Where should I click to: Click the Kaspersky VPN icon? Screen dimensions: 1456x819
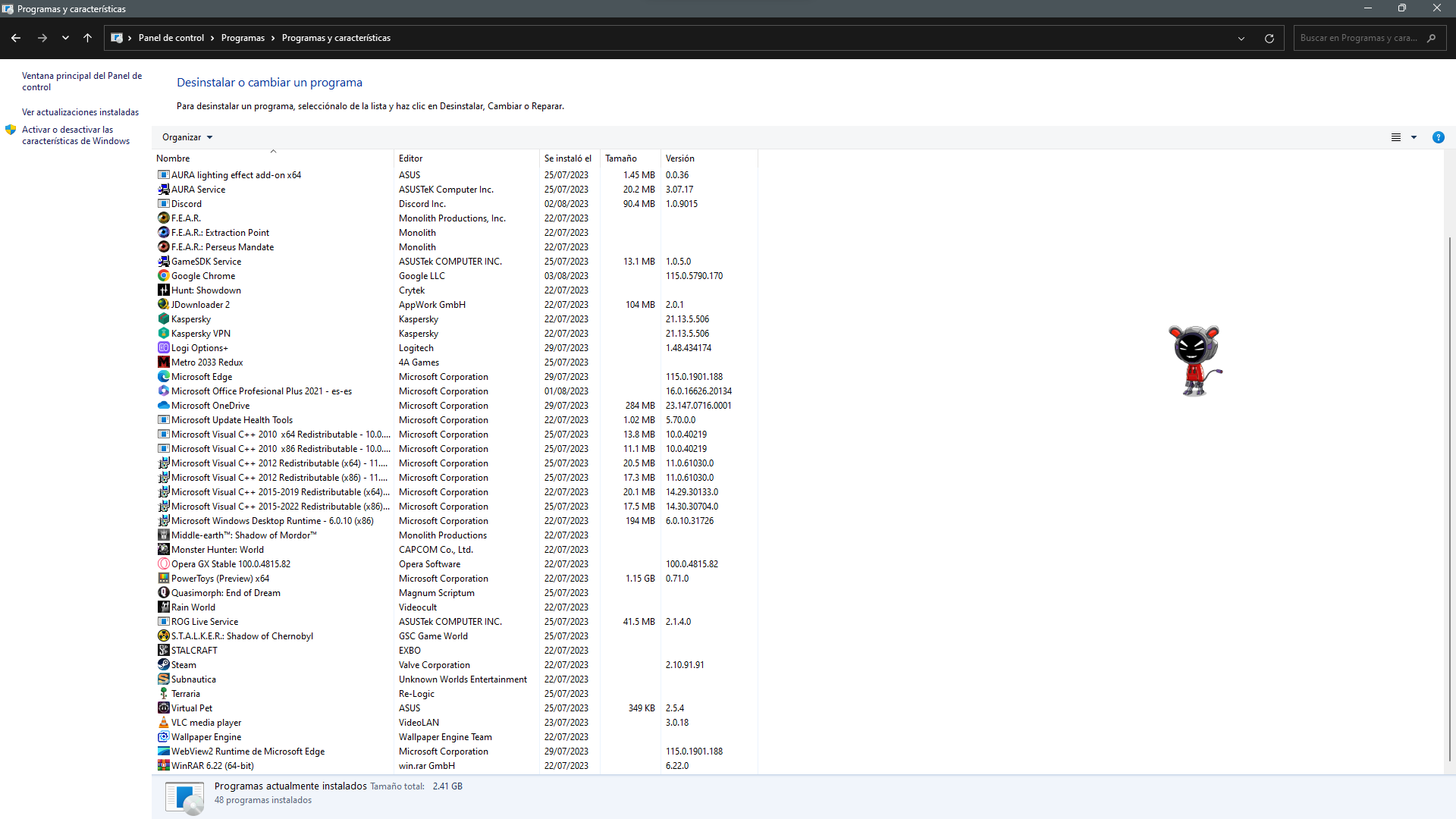(163, 333)
